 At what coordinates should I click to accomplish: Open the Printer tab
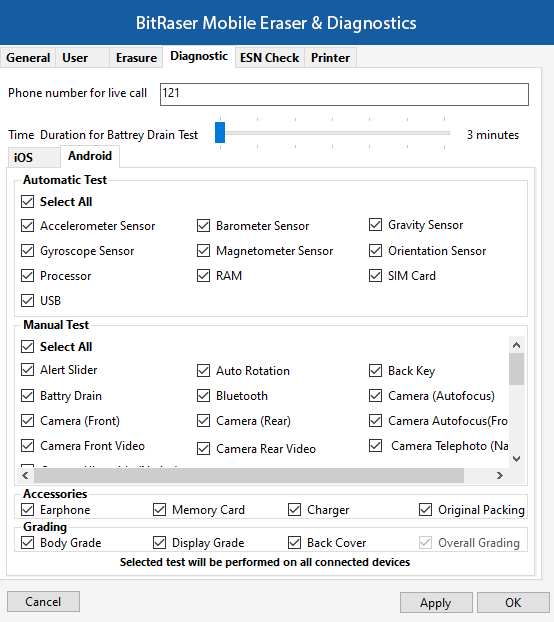click(330, 58)
